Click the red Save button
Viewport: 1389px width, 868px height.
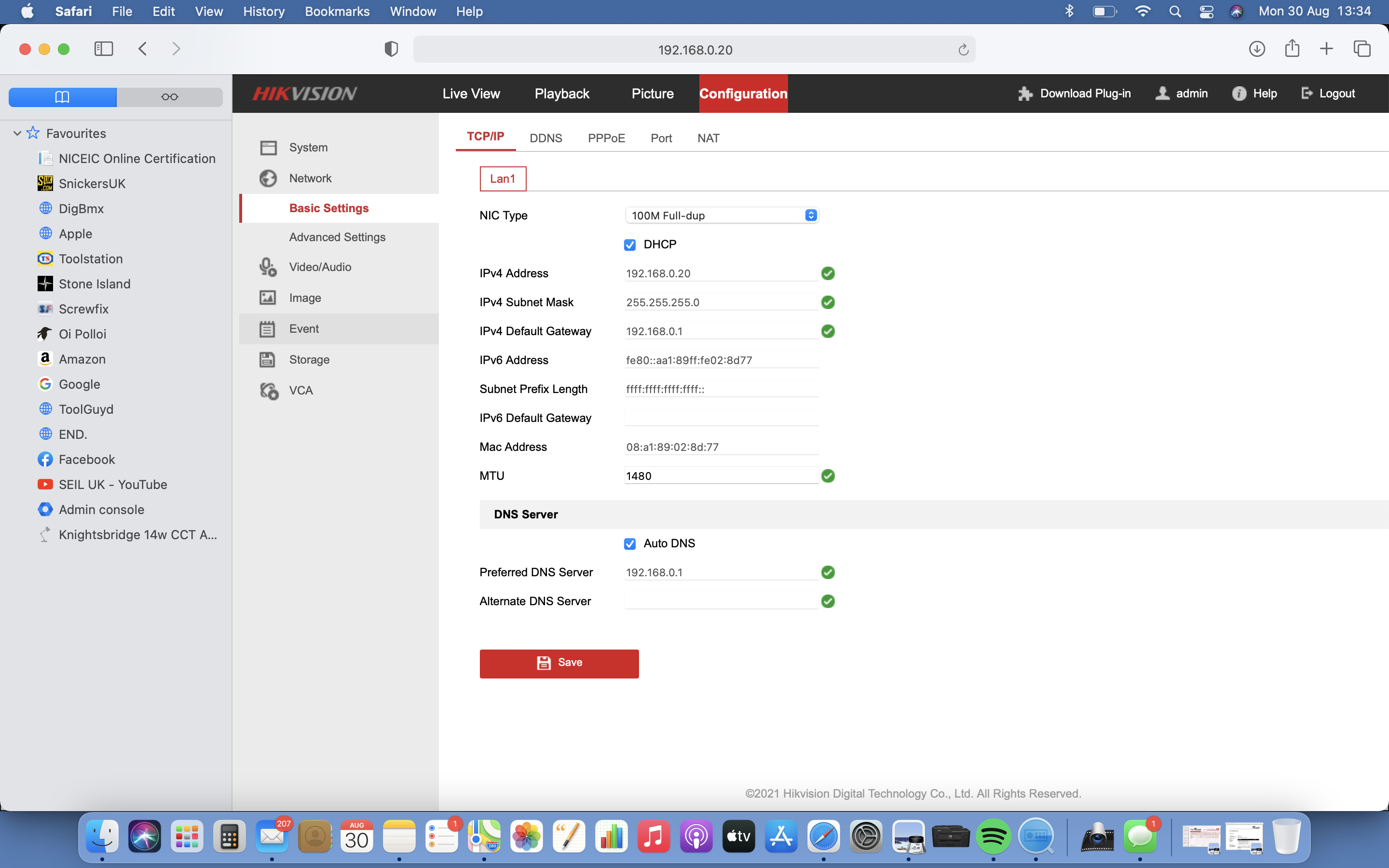[x=558, y=663]
